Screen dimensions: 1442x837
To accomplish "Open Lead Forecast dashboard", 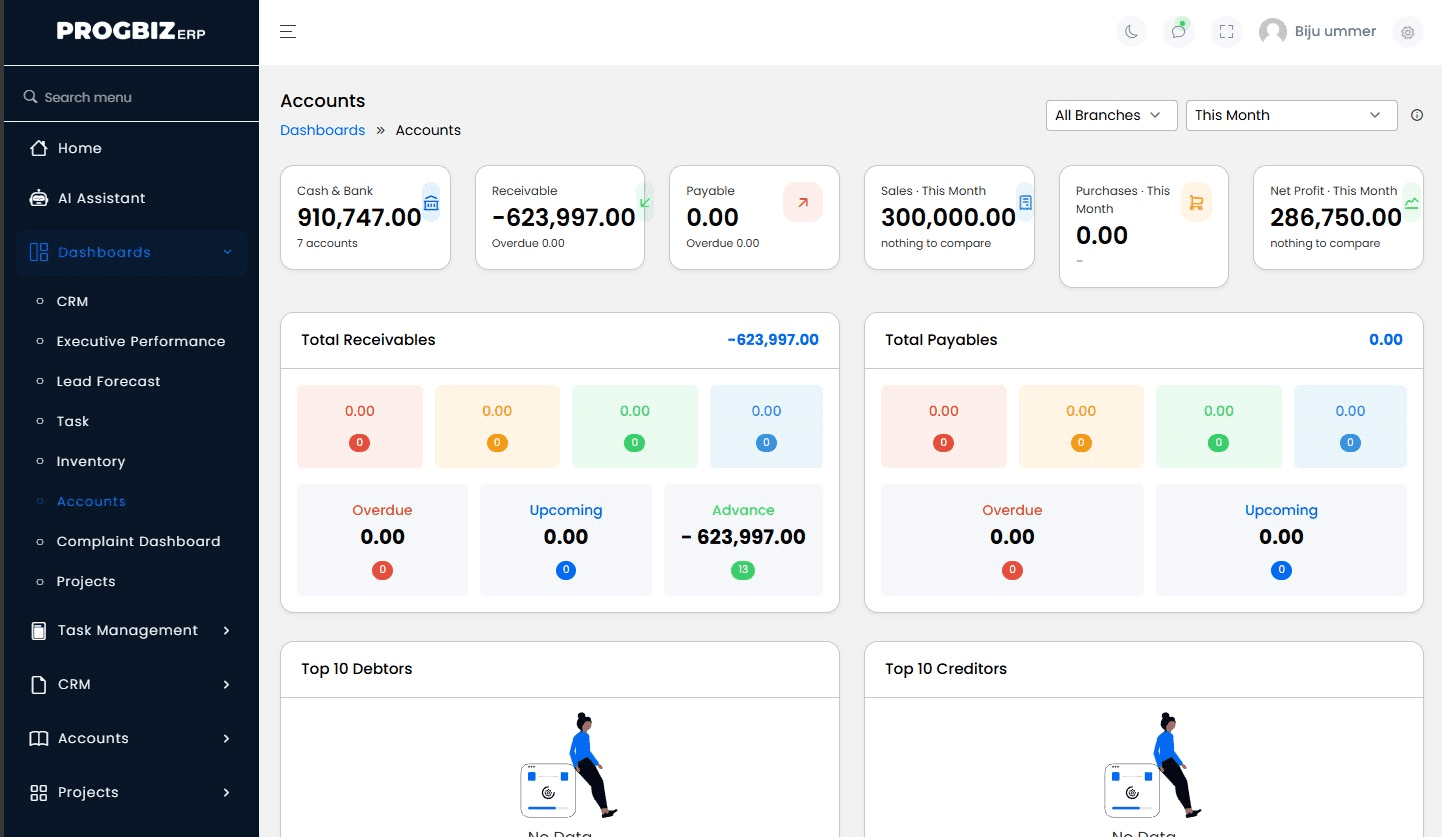I will [x=108, y=381].
